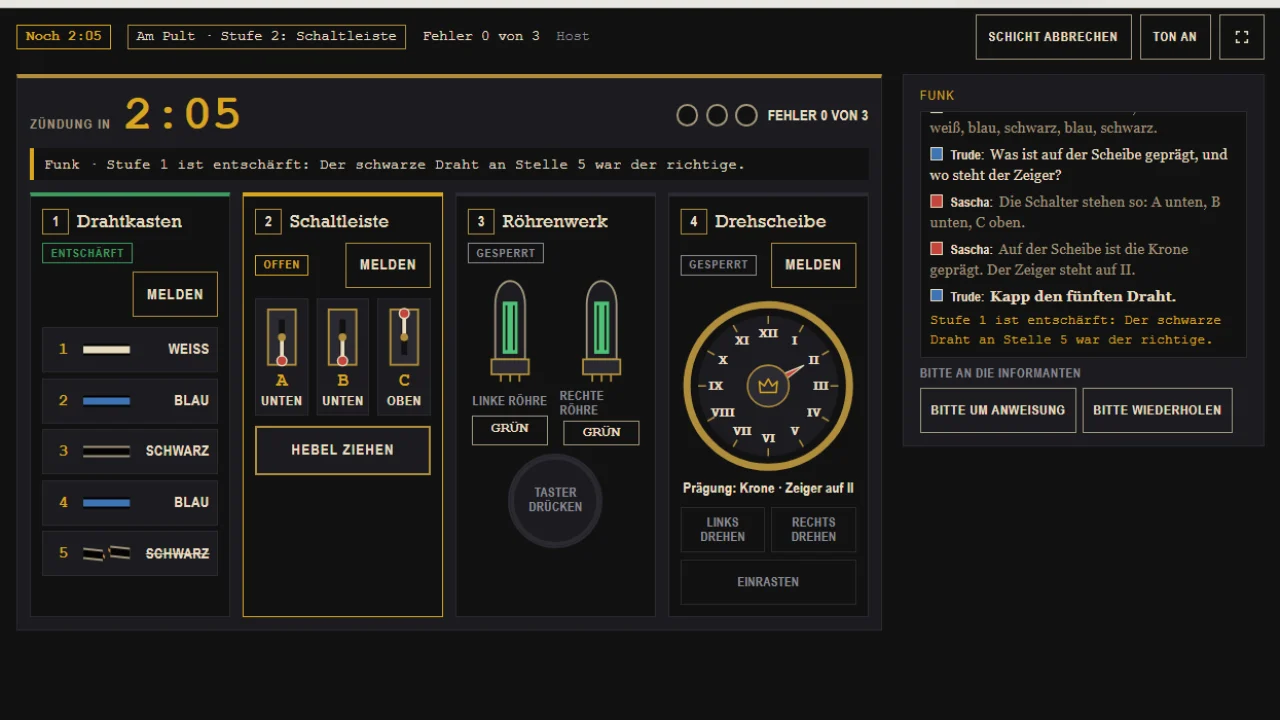Click the message 'Kapp den fünften Draht.'
The width and height of the screenshot is (1280, 720).
[1083, 296]
